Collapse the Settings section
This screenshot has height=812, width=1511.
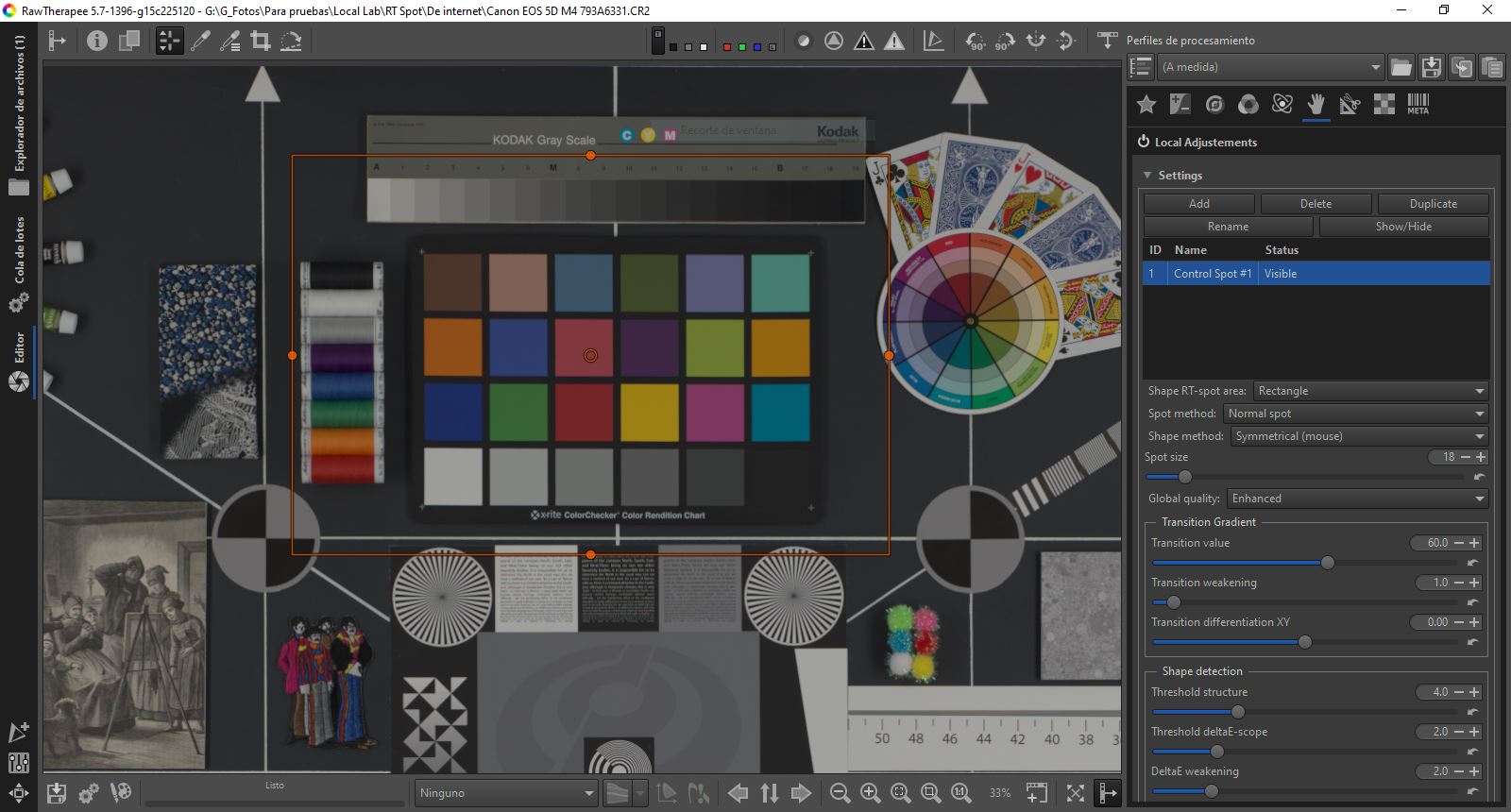[1147, 176]
